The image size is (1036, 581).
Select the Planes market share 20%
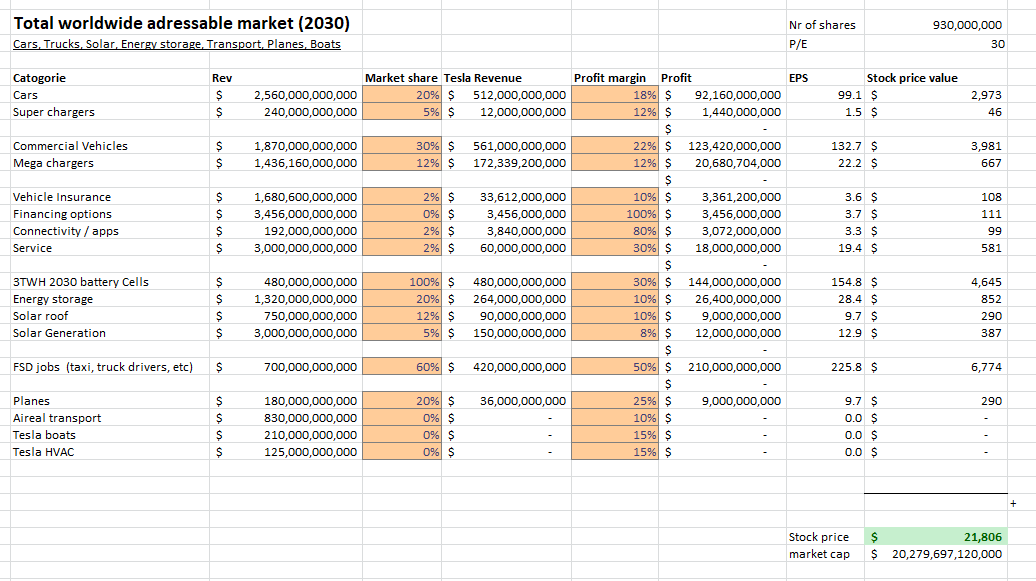[402, 401]
